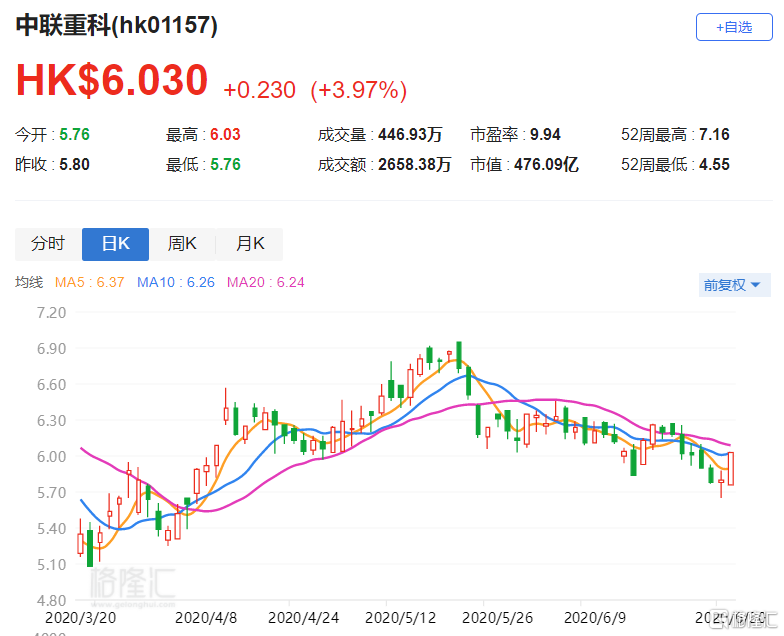Expand the 前复权 adjustment dropdown
The width and height of the screenshot is (784, 636).
point(734,285)
